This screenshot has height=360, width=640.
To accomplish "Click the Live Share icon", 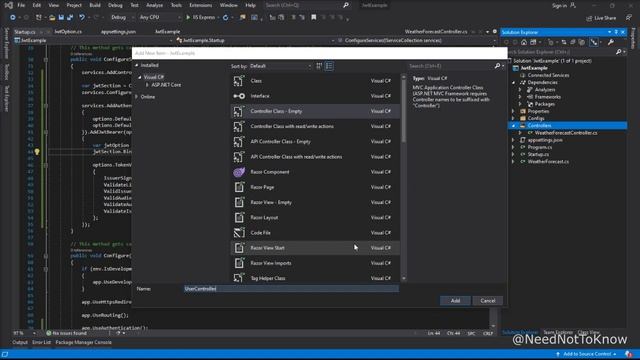I will coord(589,18).
